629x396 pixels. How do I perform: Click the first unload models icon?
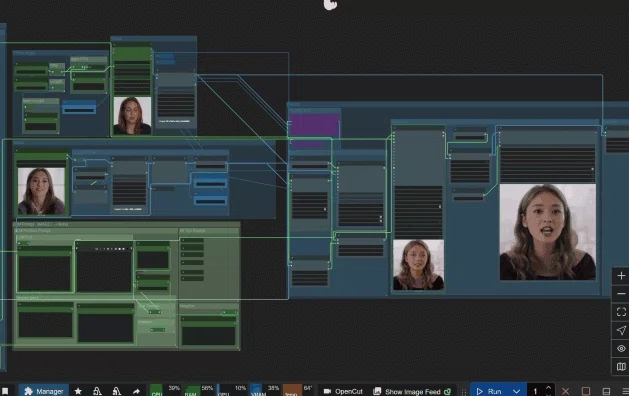click(x=97, y=391)
